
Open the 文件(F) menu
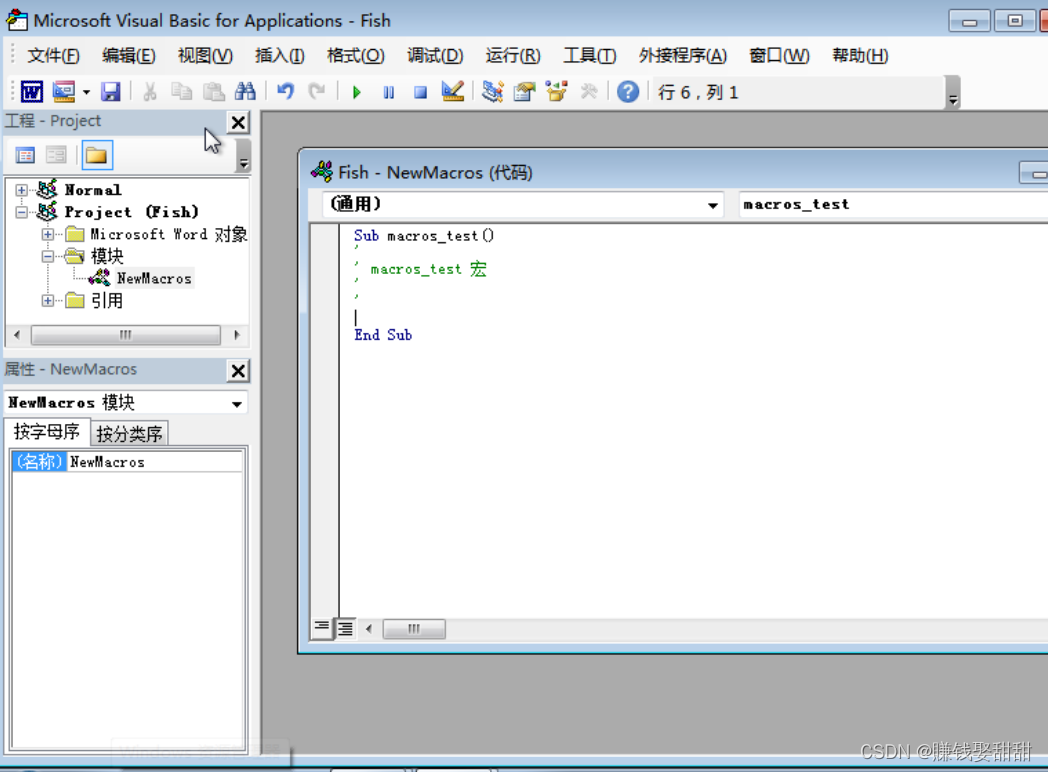(53, 55)
